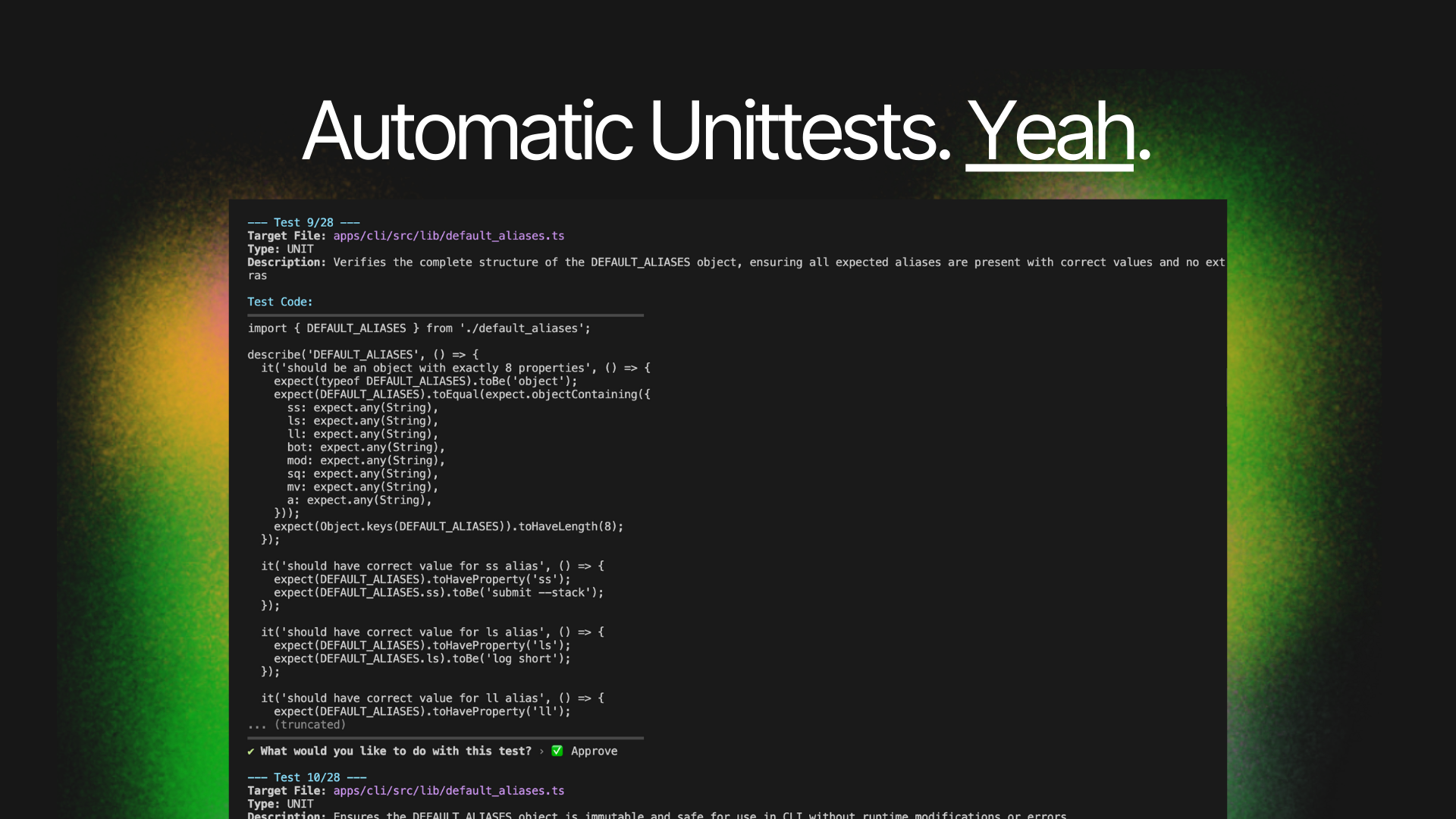Click the 'ls alias' test case line

432,632
